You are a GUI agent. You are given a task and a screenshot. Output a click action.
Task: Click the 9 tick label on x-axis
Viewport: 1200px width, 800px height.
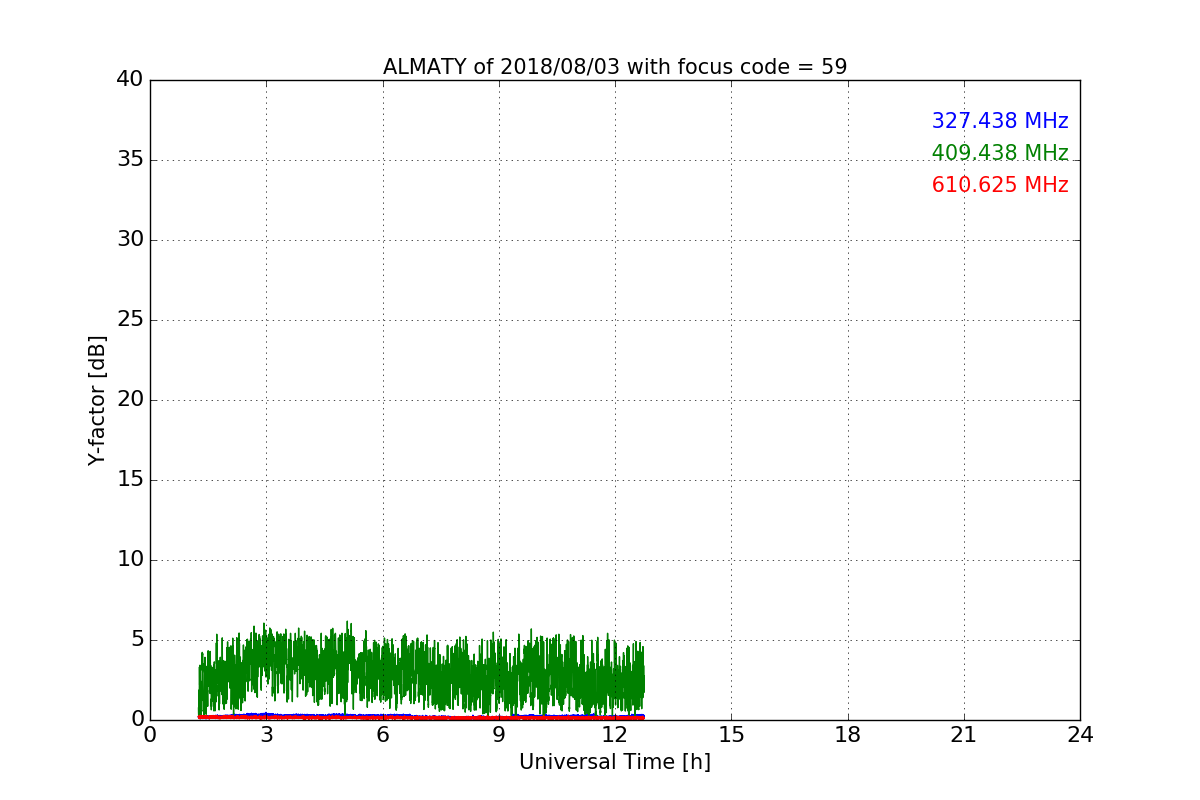click(499, 735)
